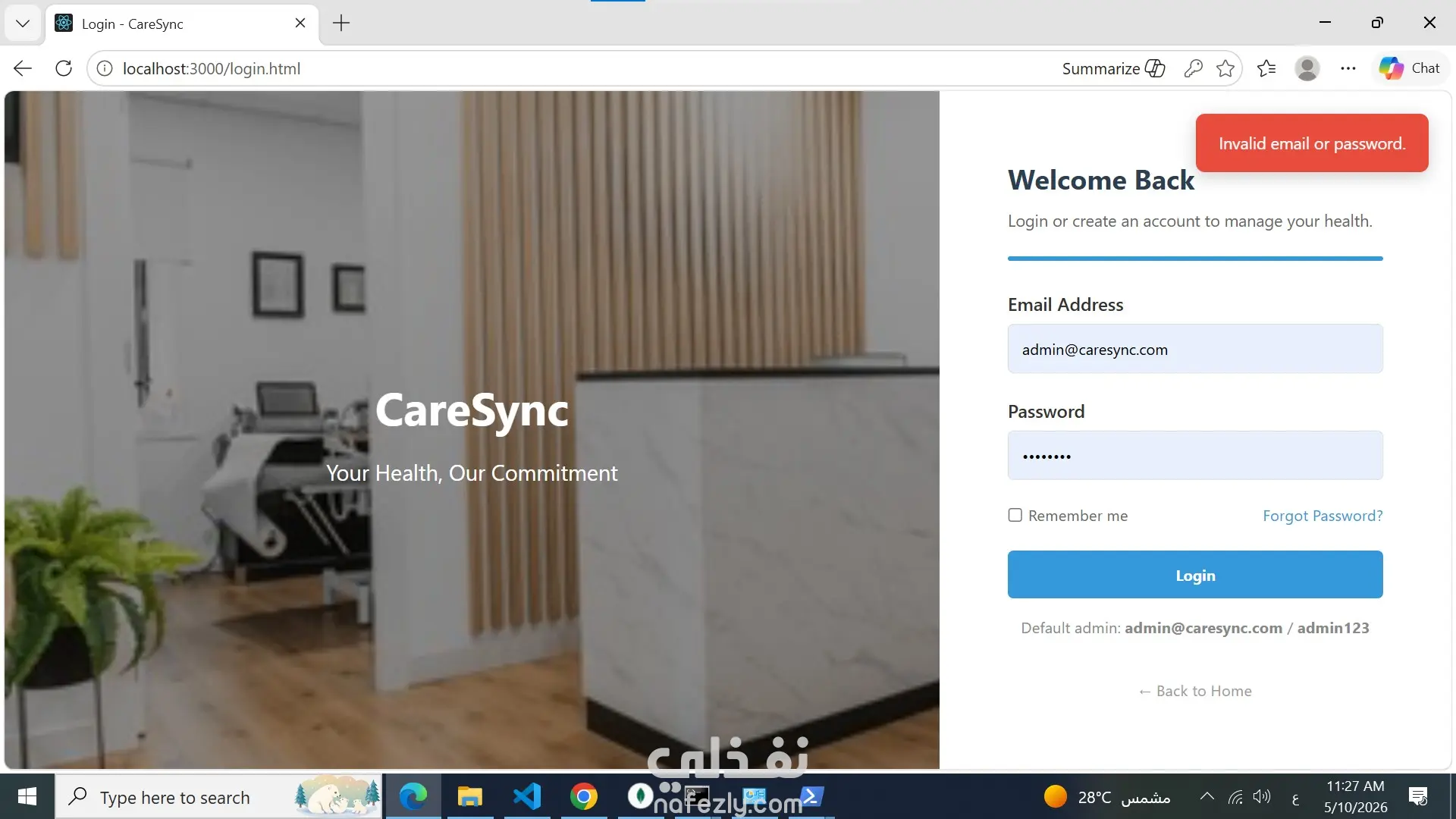Open the clock and calendar flyout
The width and height of the screenshot is (1456, 819).
[x=1356, y=796]
